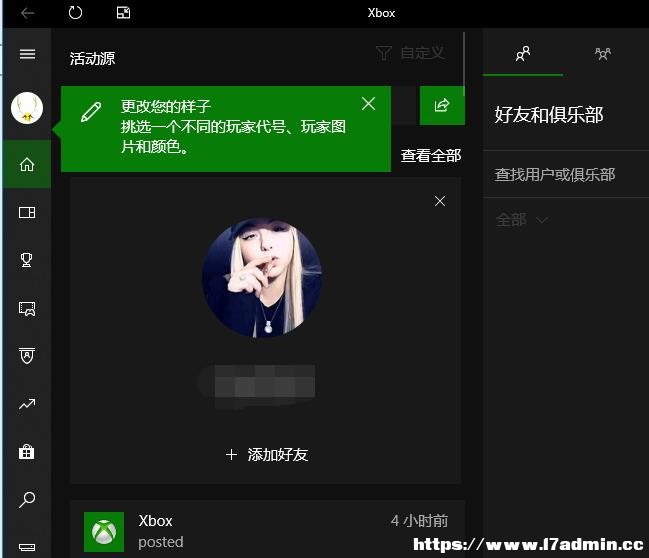Close the 更改您的样子 green tip
Image resolution: width=649 pixels, height=558 pixels.
tap(368, 103)
